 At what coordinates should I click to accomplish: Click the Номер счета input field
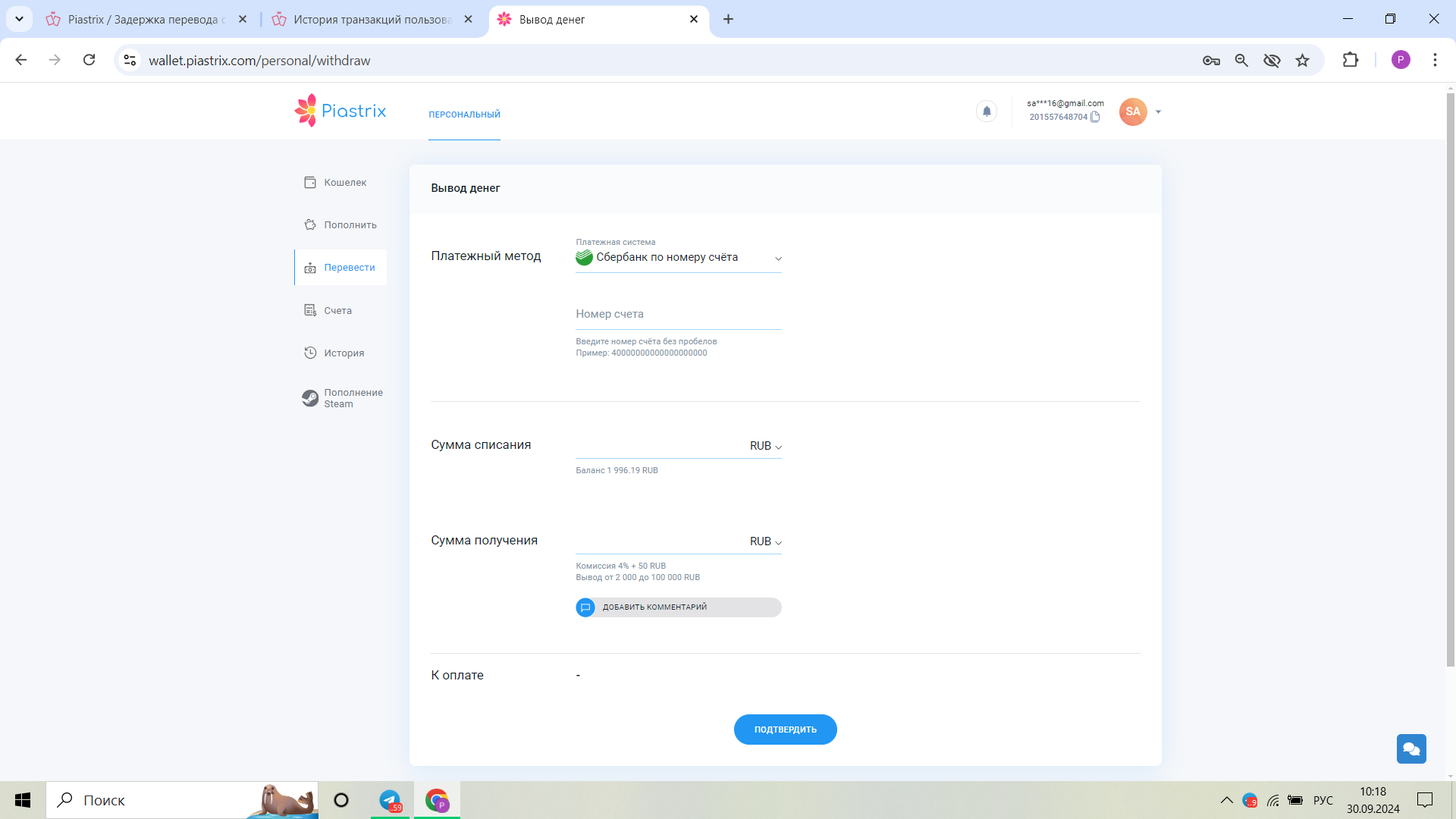[x=678, y=314]
